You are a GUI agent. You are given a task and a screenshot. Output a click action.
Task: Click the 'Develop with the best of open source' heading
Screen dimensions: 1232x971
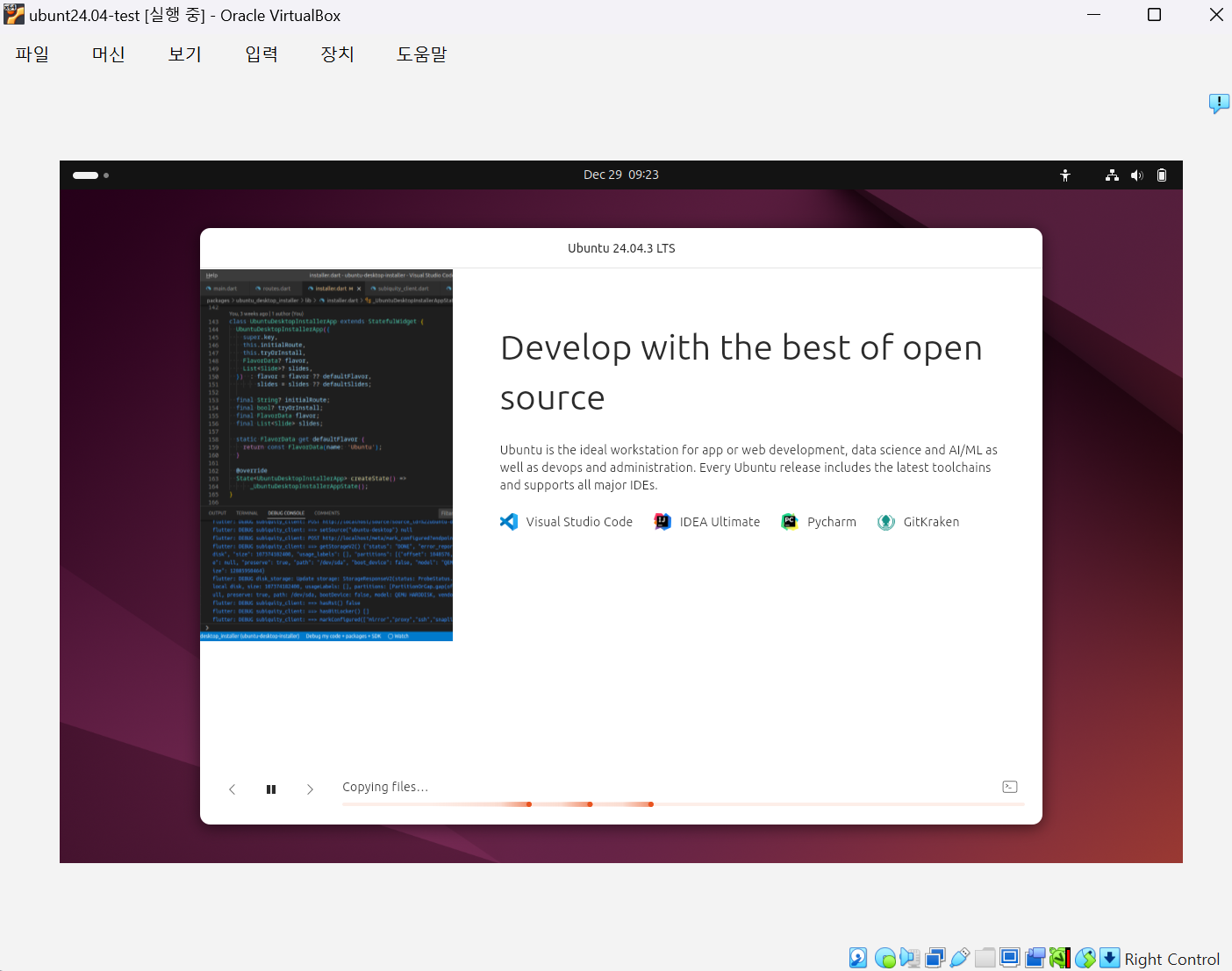(741, 373)
